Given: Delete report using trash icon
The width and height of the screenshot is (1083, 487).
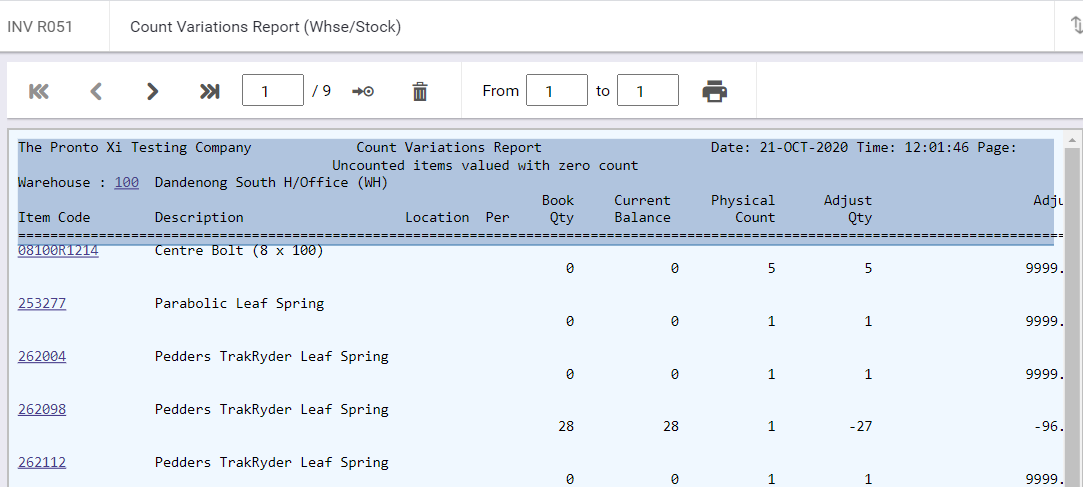Looking at the screenshot, I should 420,91.
